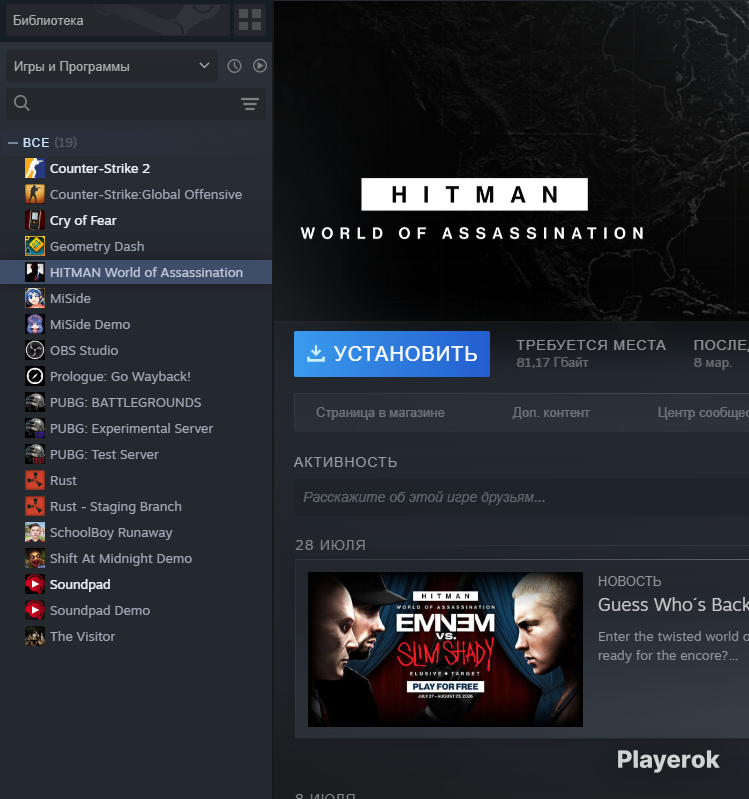
Task: Select Prologue: Go Wayback! name
Action: 120,376
